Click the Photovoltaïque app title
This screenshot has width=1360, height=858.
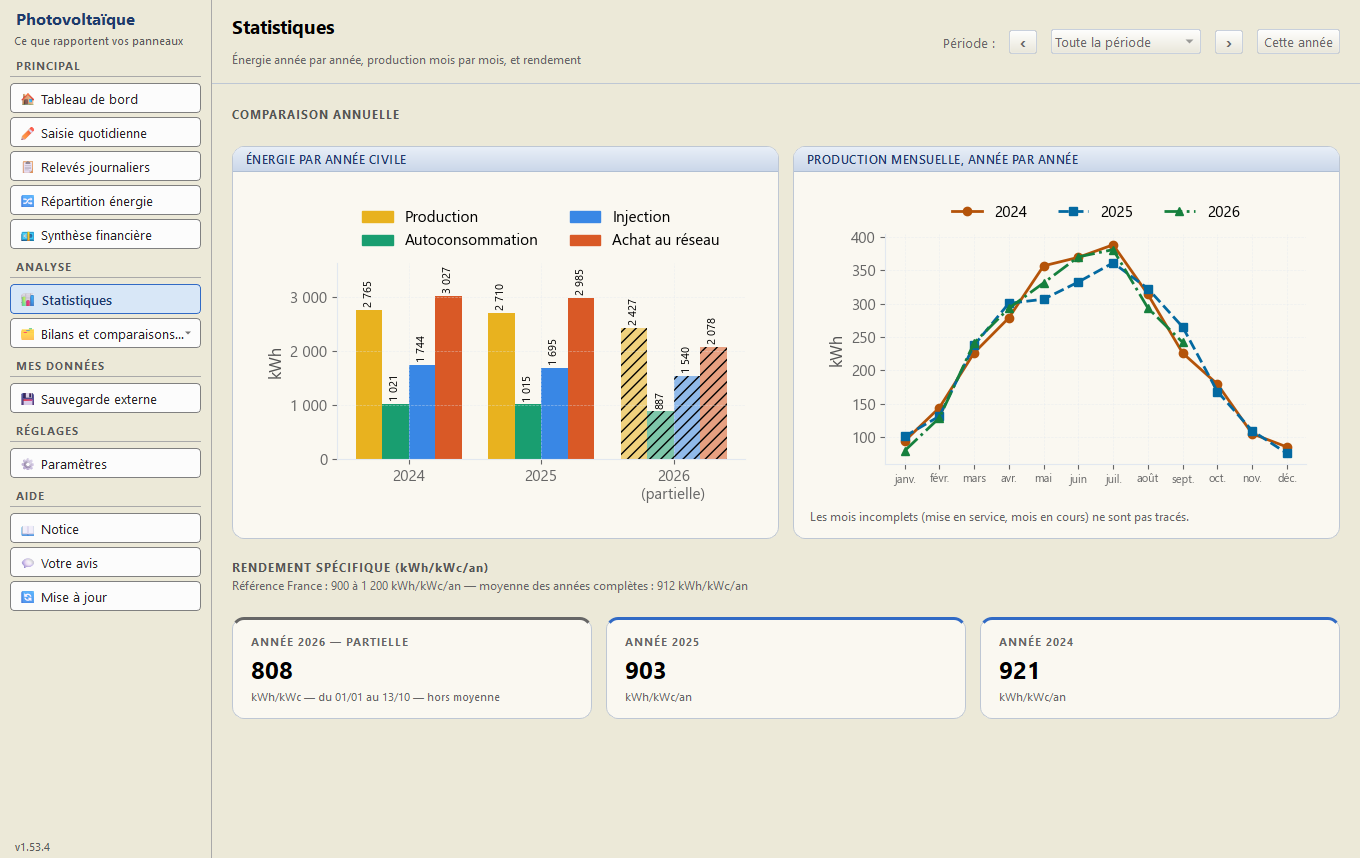click(76, 20)
